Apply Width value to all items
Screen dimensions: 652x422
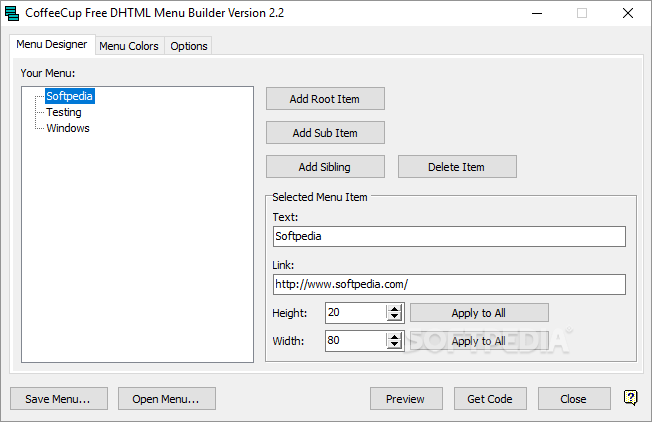click(479, 341)
